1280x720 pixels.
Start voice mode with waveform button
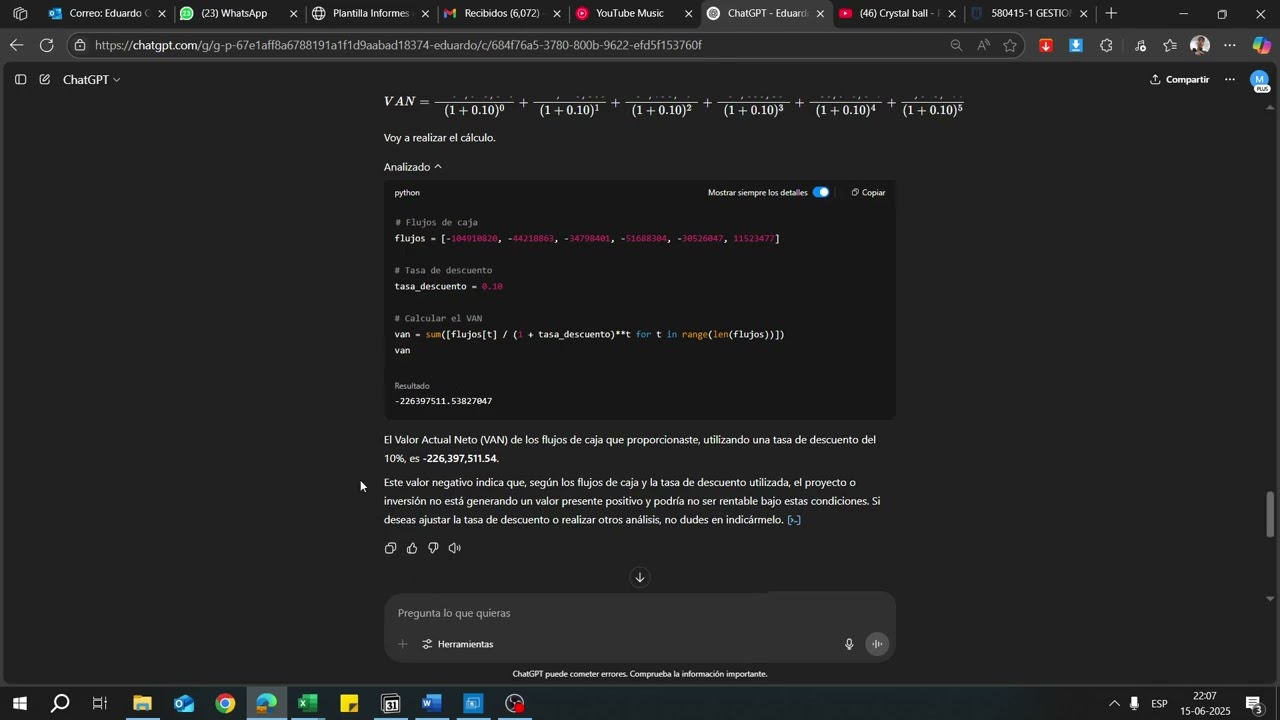coord(877,644)
